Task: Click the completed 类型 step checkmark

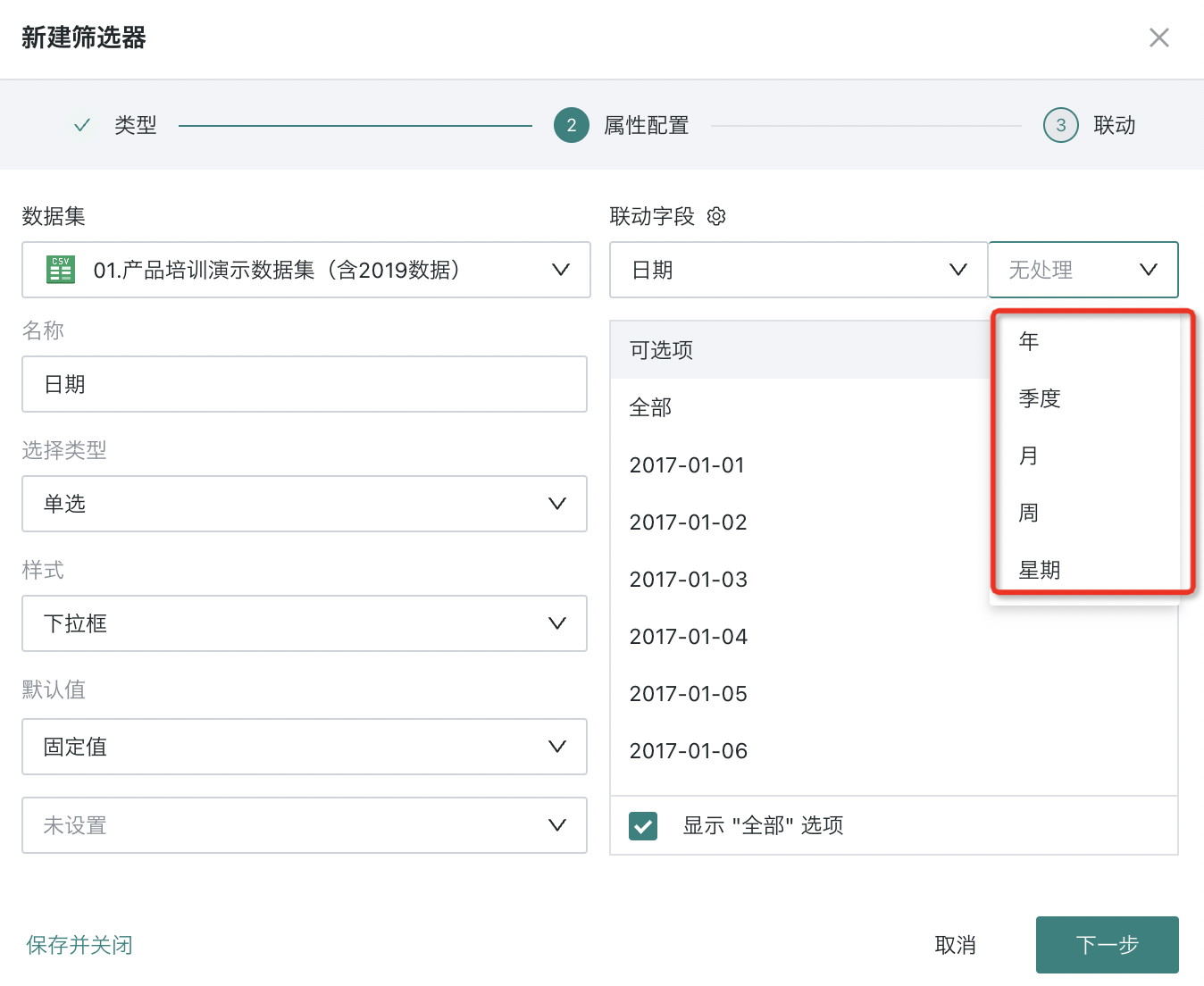Action: pos(82,125)
